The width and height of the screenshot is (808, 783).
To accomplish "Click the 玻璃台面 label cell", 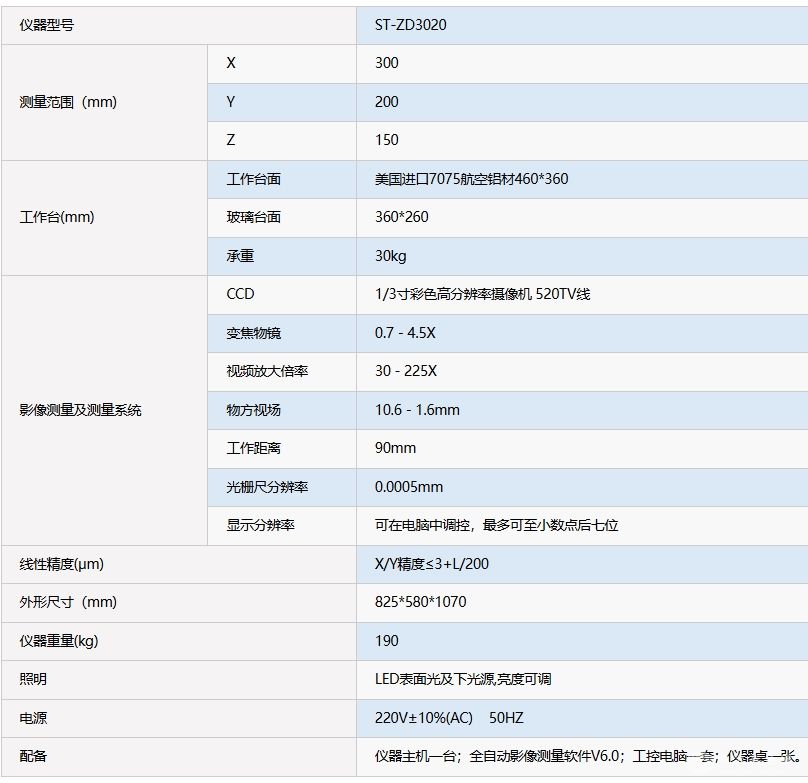I will click(254, 217).
